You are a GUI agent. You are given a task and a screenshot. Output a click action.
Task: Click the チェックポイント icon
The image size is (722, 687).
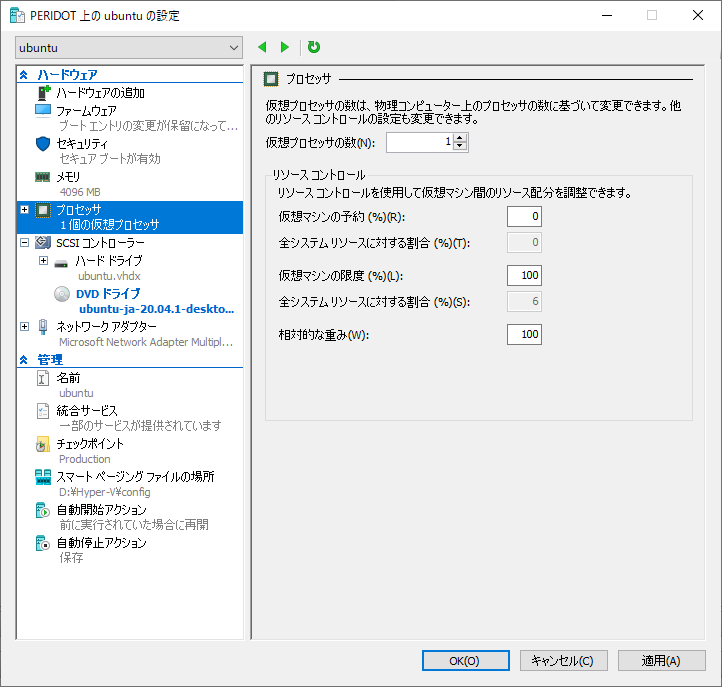point(43,444)
